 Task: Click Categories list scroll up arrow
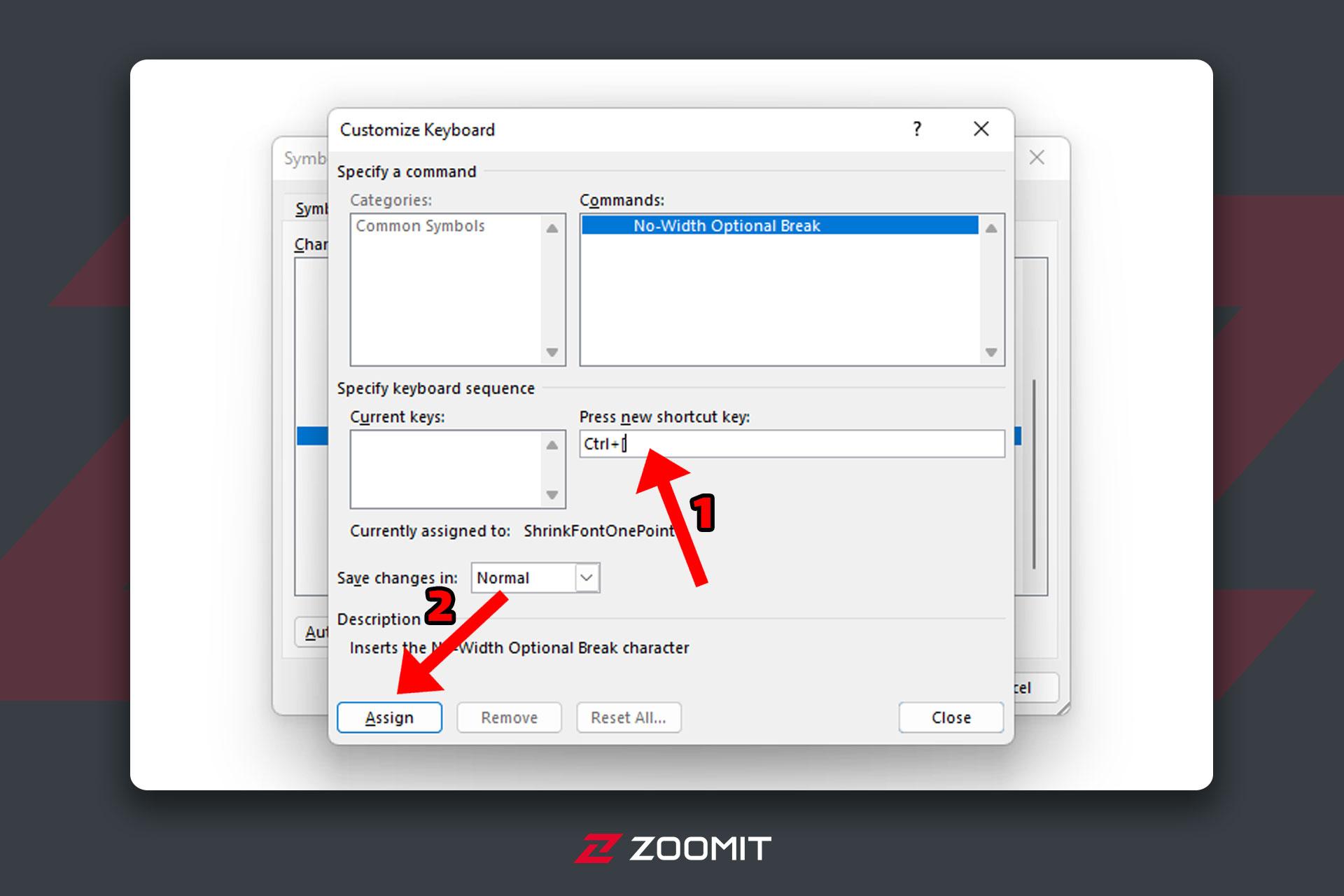(552, 228)
